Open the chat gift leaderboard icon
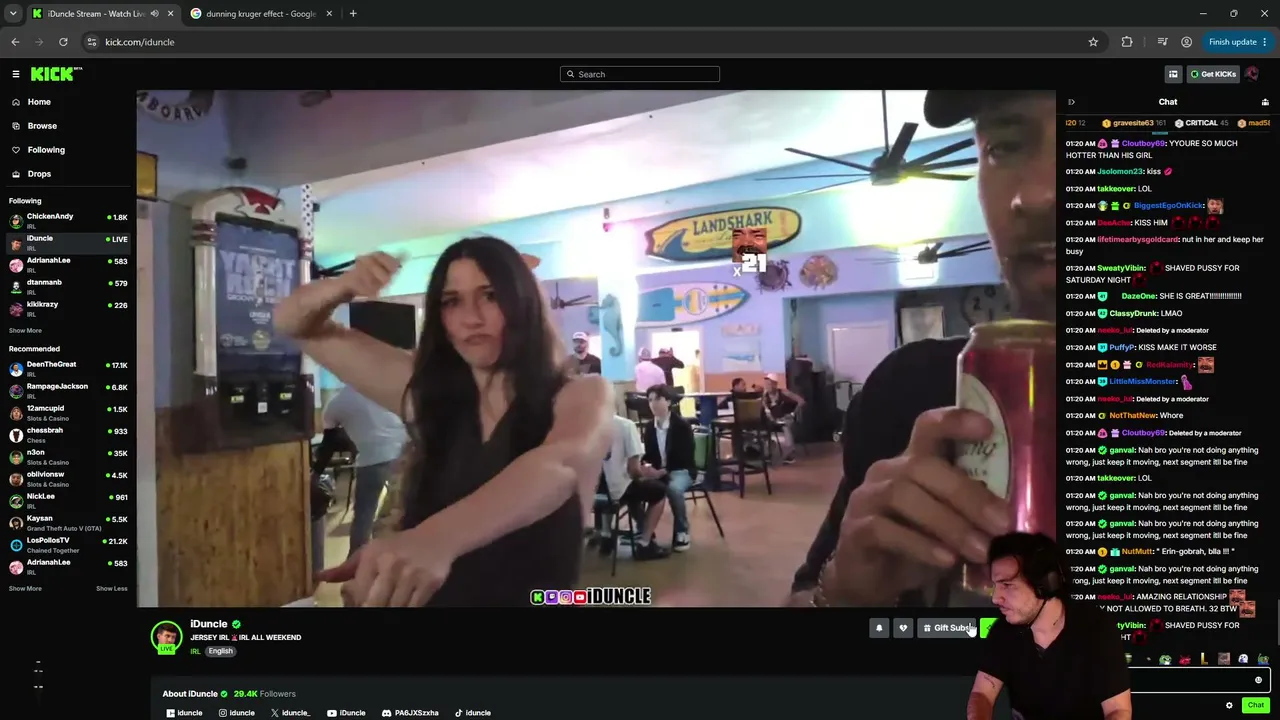 [1265, 102]
